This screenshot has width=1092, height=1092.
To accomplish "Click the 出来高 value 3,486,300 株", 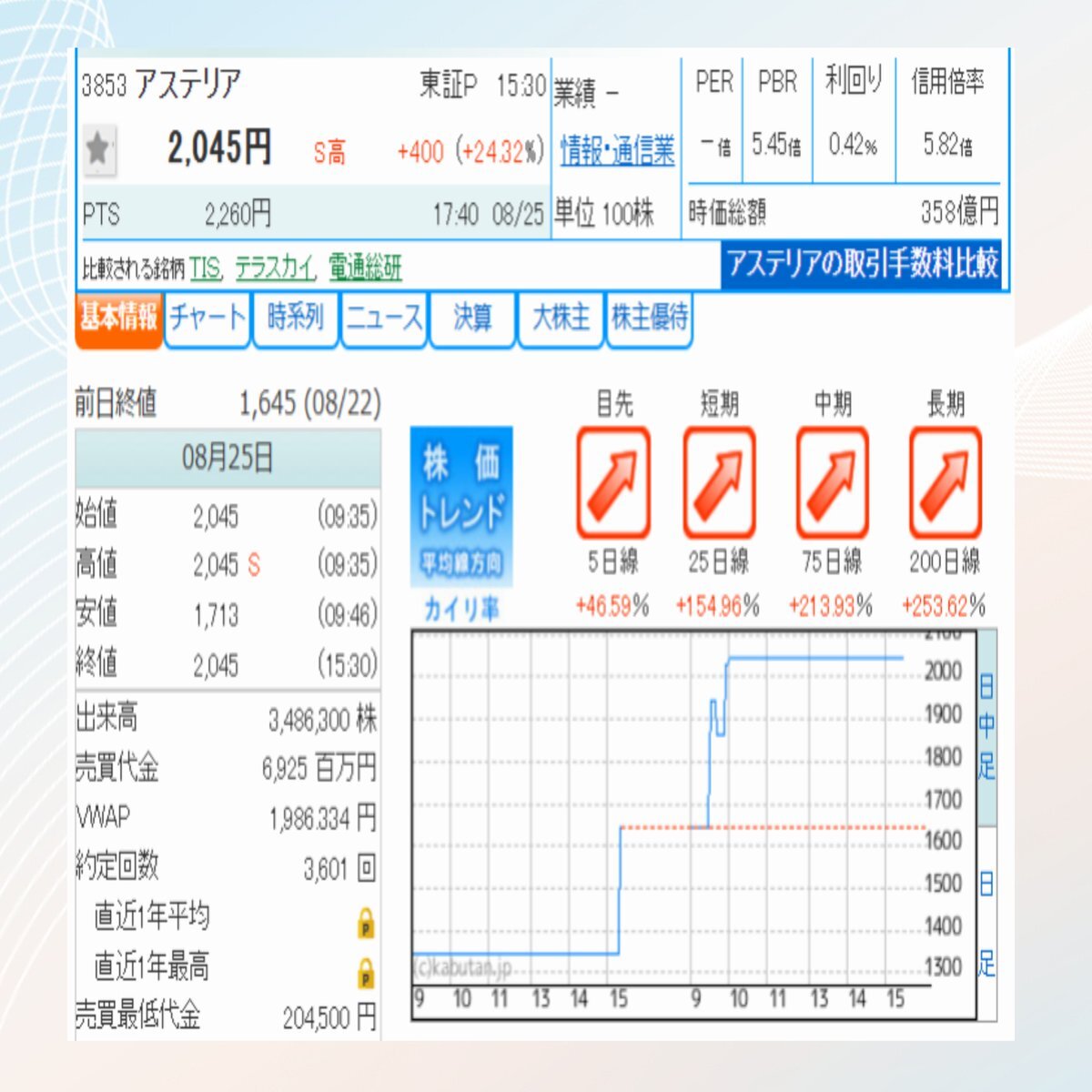I will pos(322,720).
